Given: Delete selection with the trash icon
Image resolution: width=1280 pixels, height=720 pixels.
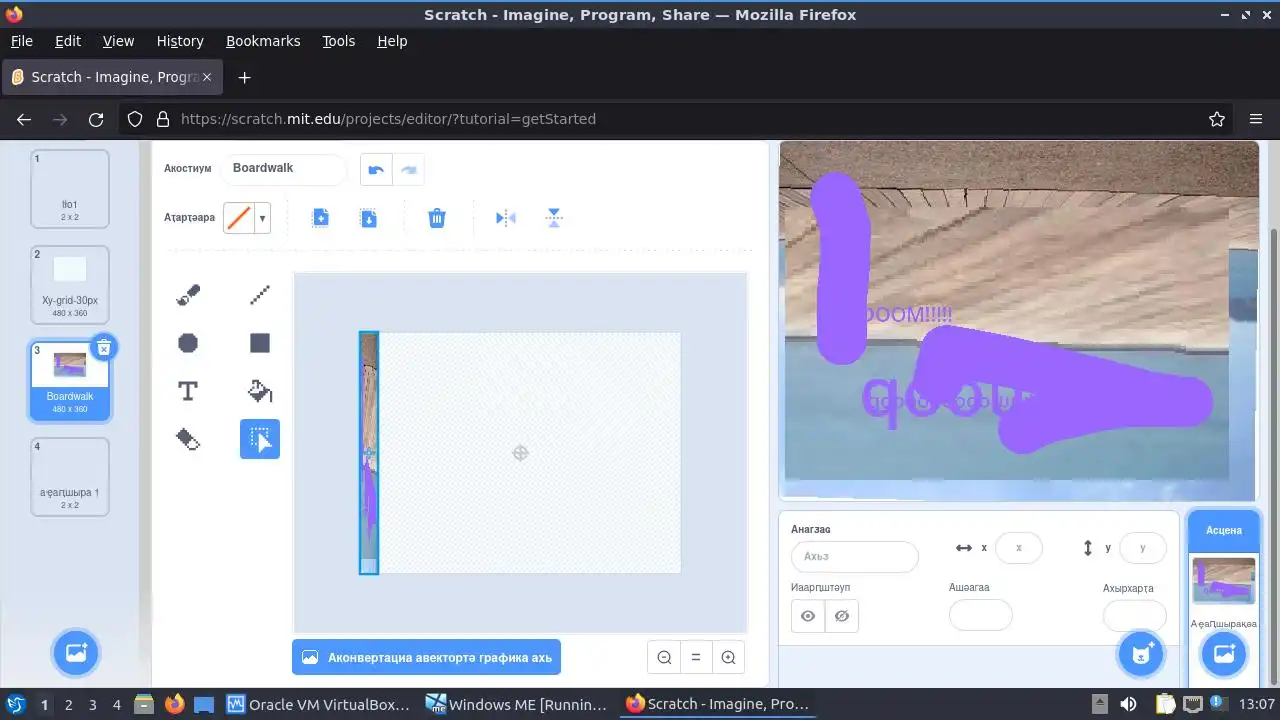Looking at the screenshot, I should [437, 218].
